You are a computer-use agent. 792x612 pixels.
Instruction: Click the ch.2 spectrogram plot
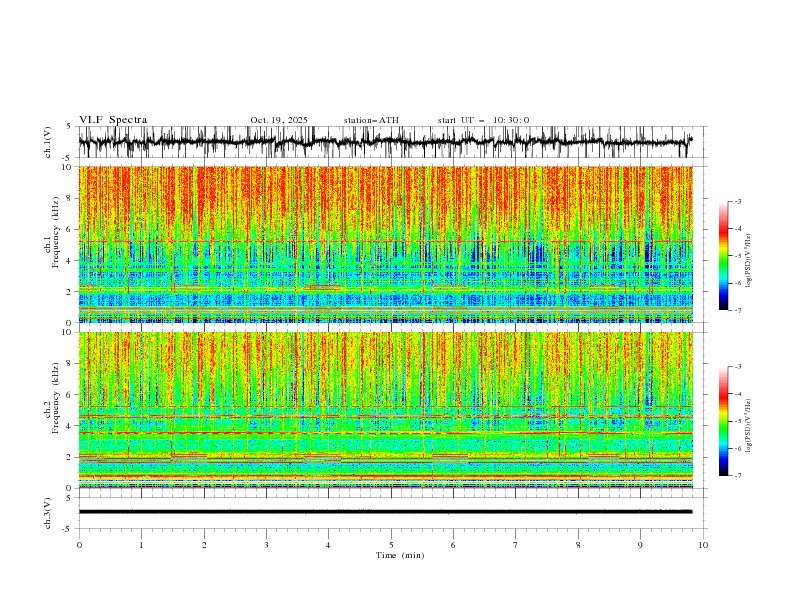click(x=386, y=410)
